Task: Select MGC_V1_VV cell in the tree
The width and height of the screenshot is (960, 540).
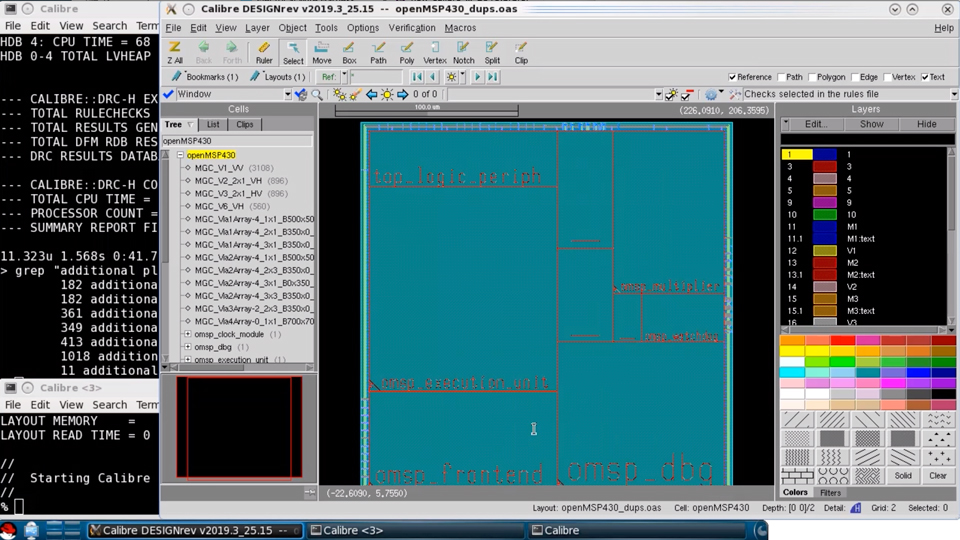Action: coord(219,168)
